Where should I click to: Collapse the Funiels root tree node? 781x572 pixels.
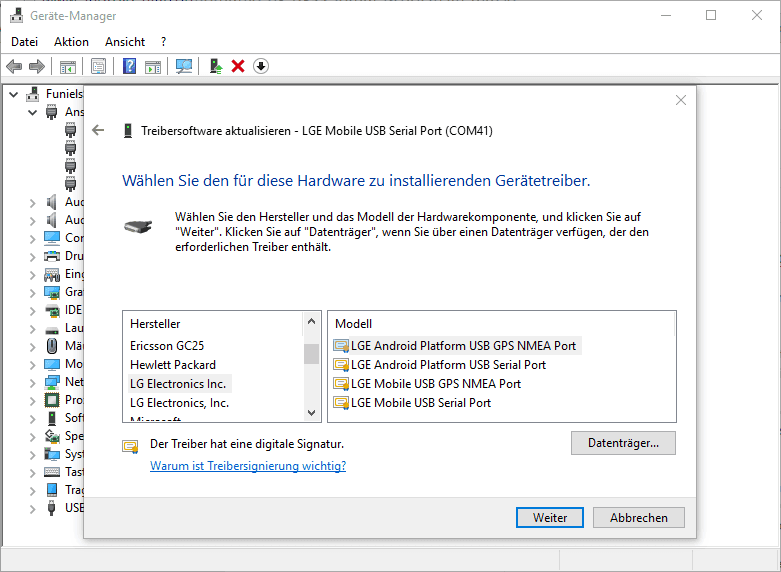tap(14, 94)
